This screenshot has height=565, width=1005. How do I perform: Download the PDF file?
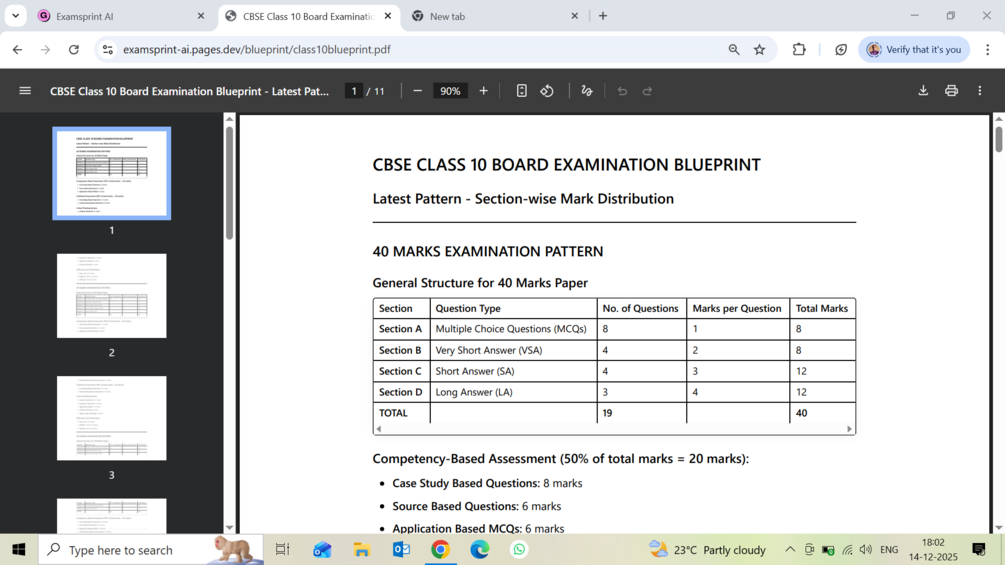[x=923, y=91]
